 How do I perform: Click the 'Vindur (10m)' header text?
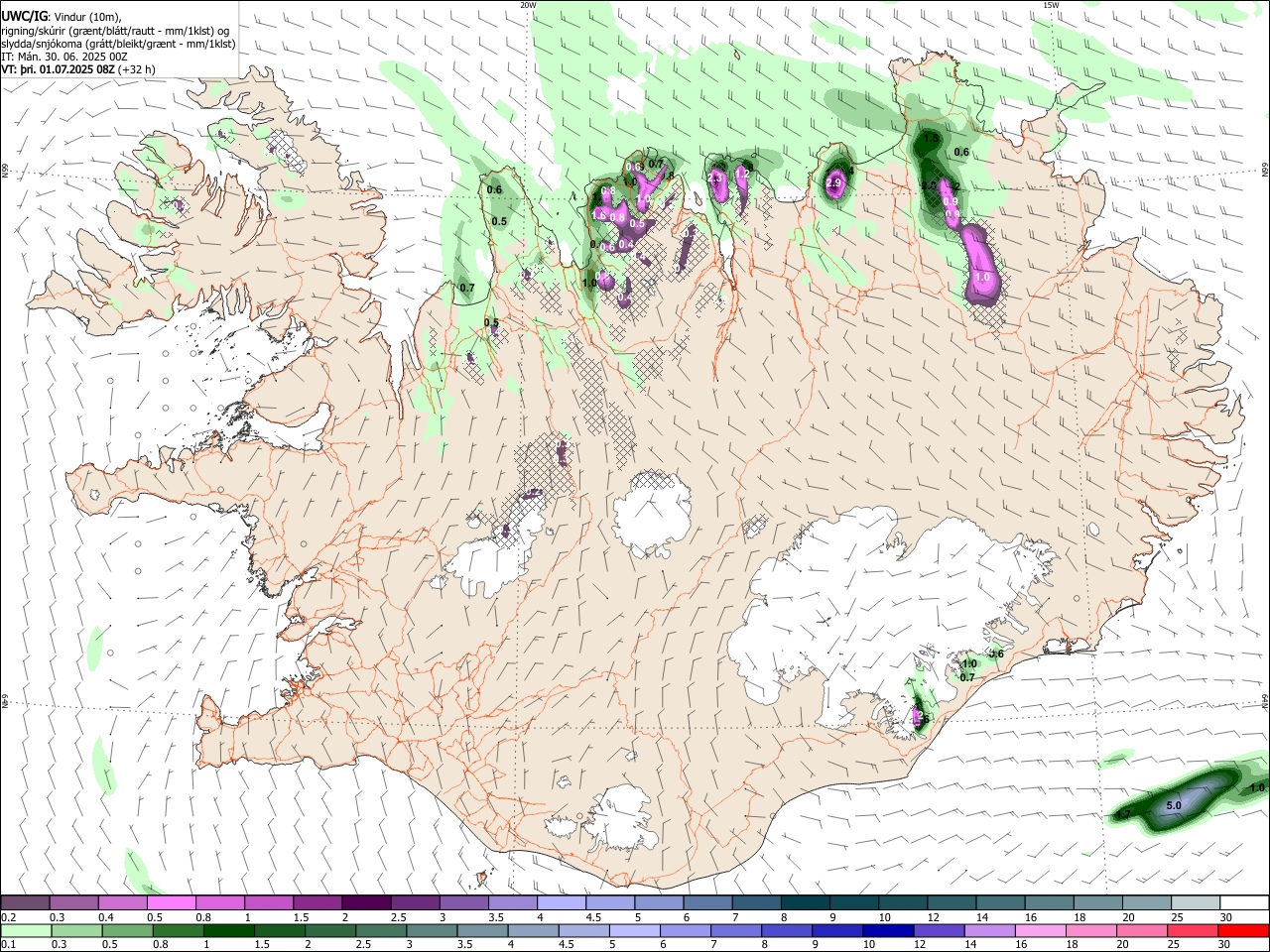[x=87, y=16]
